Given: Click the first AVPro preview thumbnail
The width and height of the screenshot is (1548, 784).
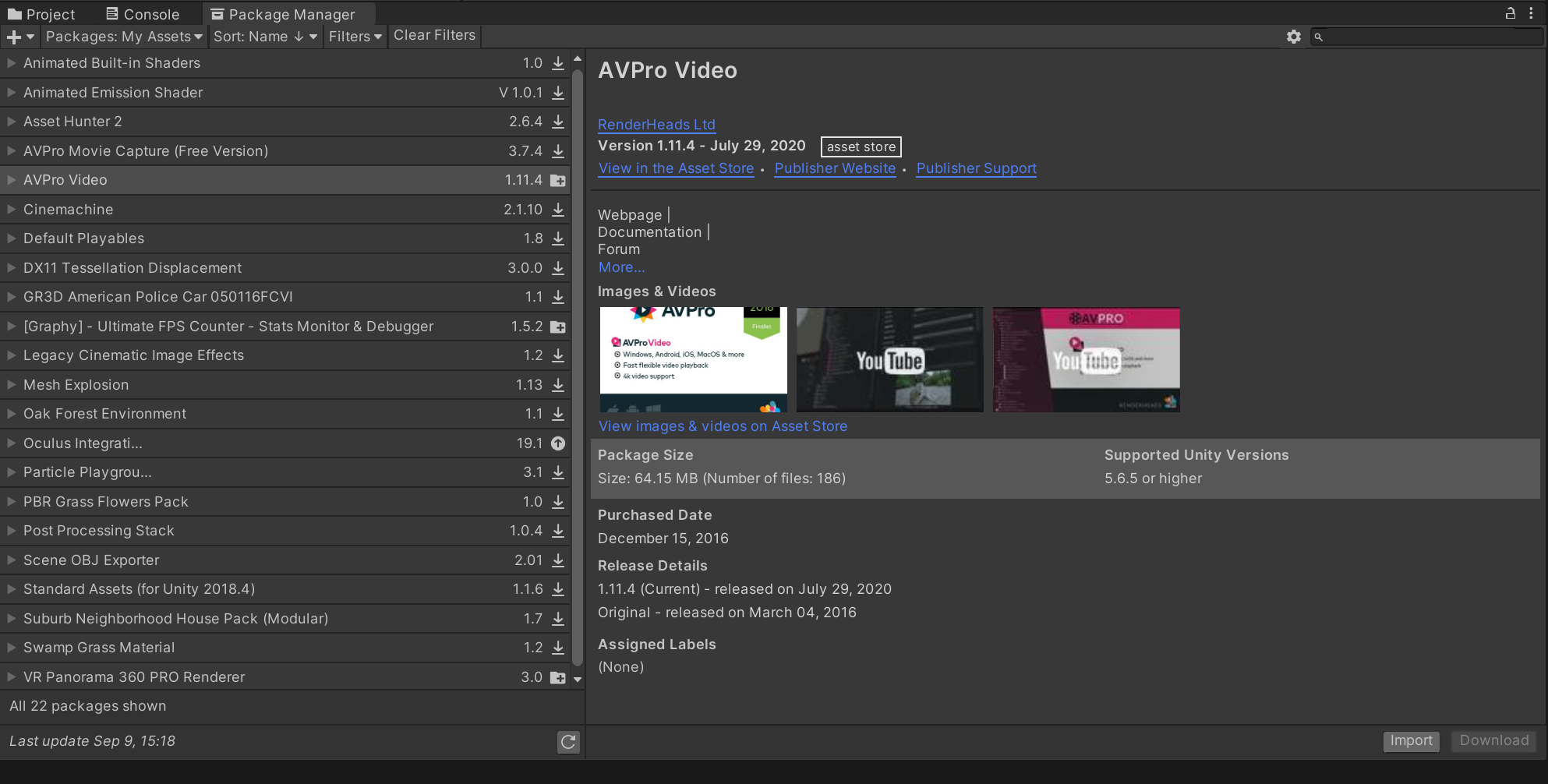Looking at the screenshot, I should [693, 359].
